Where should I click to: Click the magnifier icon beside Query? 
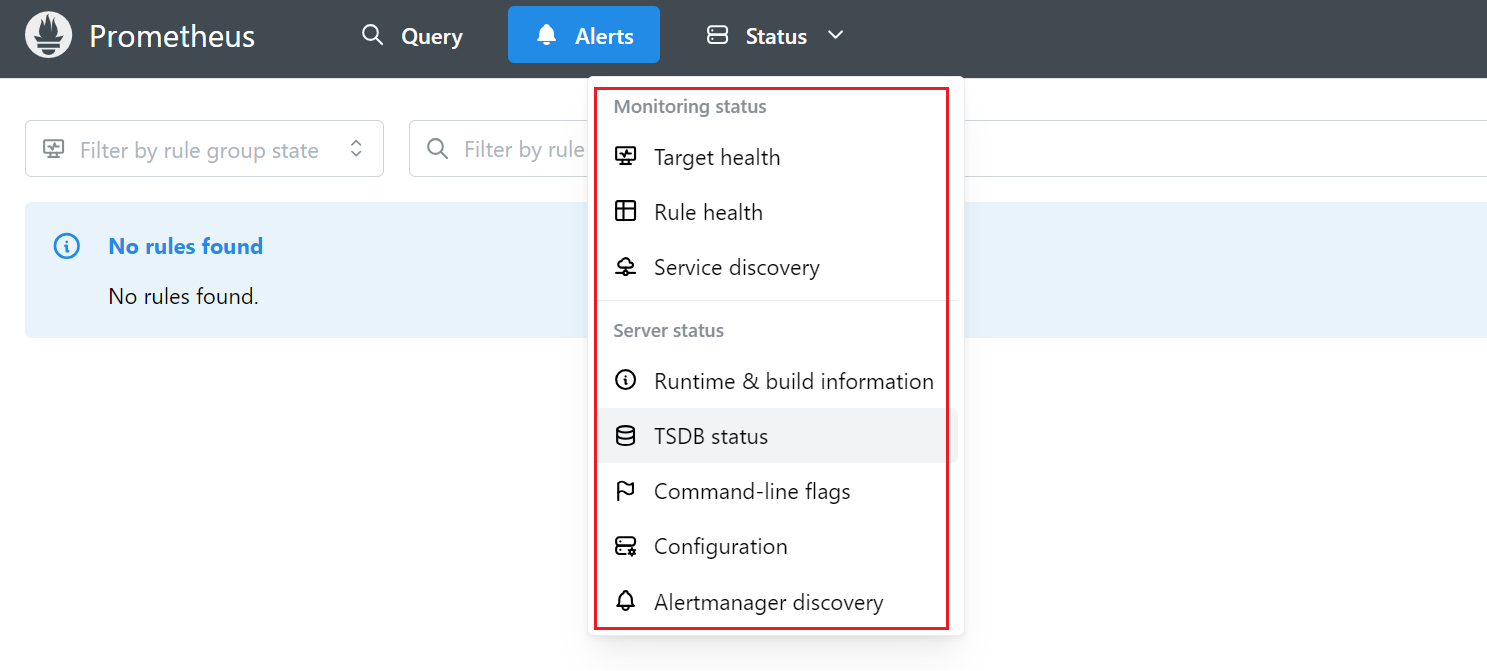tap(372, 35)
